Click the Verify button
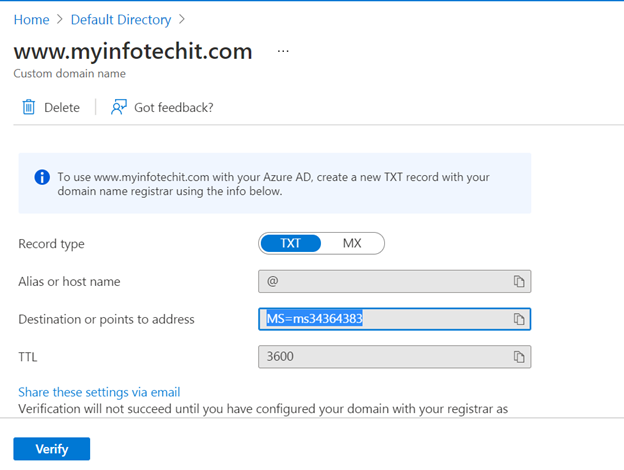The image size is (624, 470). click(x=52, y=449)
